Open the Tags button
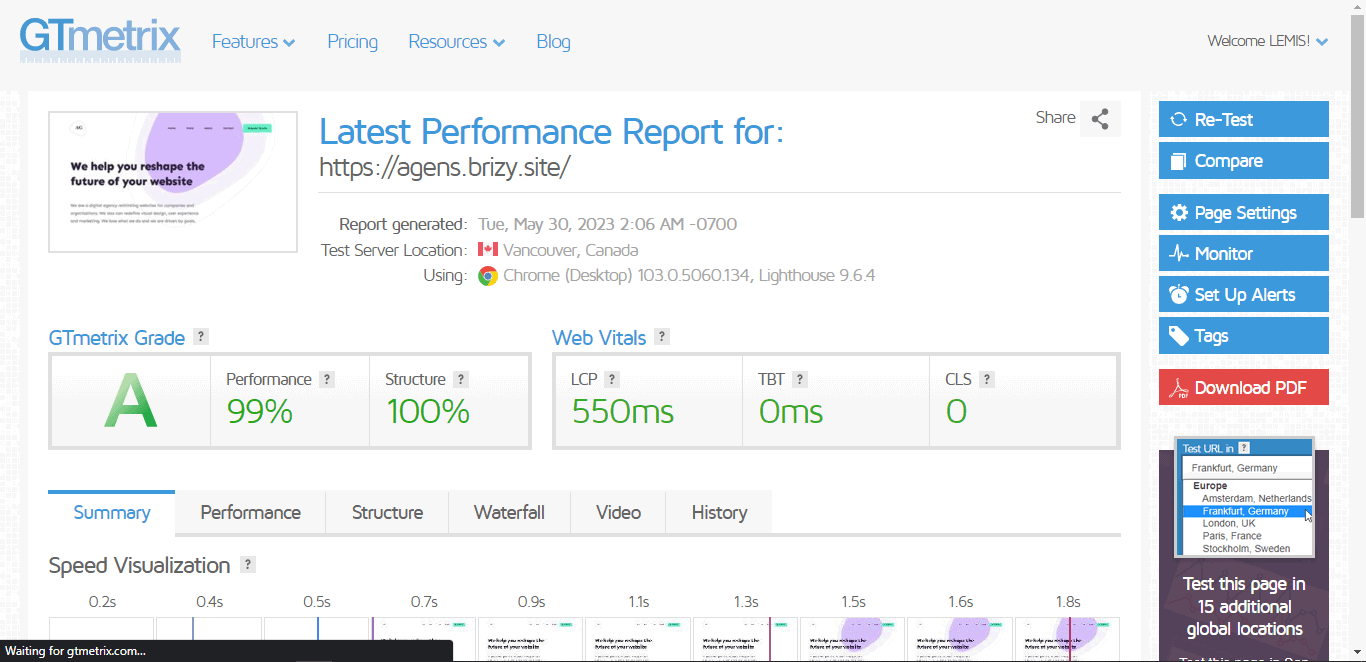Image resolution: width=1366 pixels, height=662 pixels. pyautogui.click(x=1244, y=336)
